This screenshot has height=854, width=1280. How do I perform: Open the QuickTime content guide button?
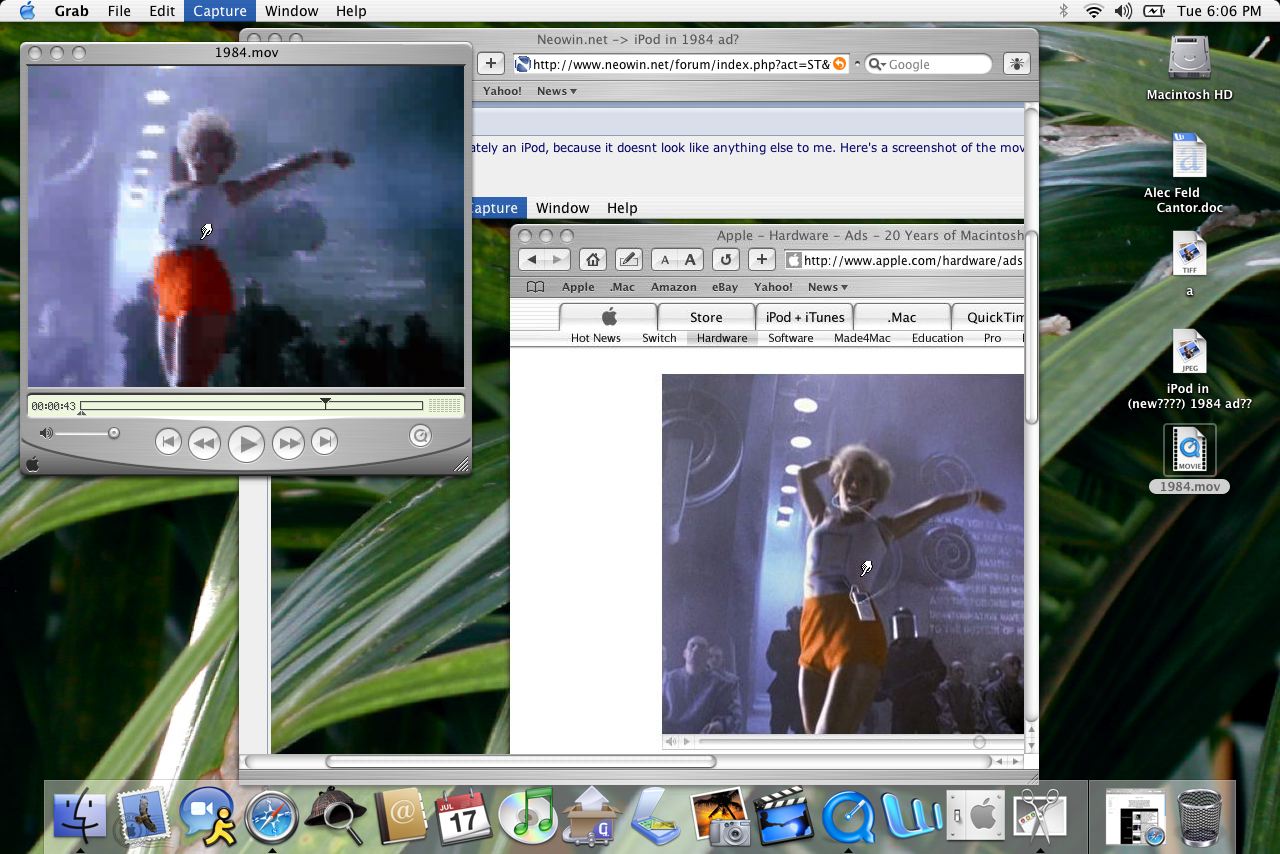tap(421, 436)
